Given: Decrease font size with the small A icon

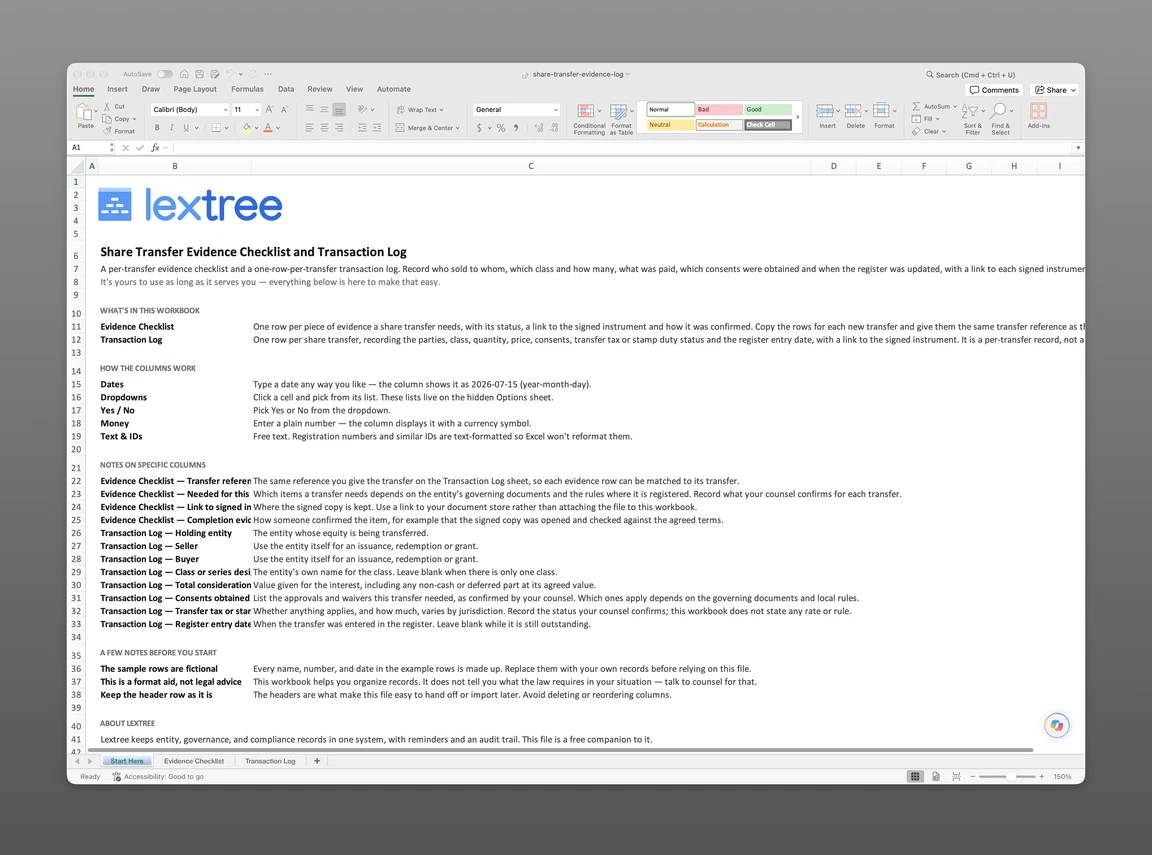Looking at the screenshot, I should pyautogui.click(x=285, y=109).
